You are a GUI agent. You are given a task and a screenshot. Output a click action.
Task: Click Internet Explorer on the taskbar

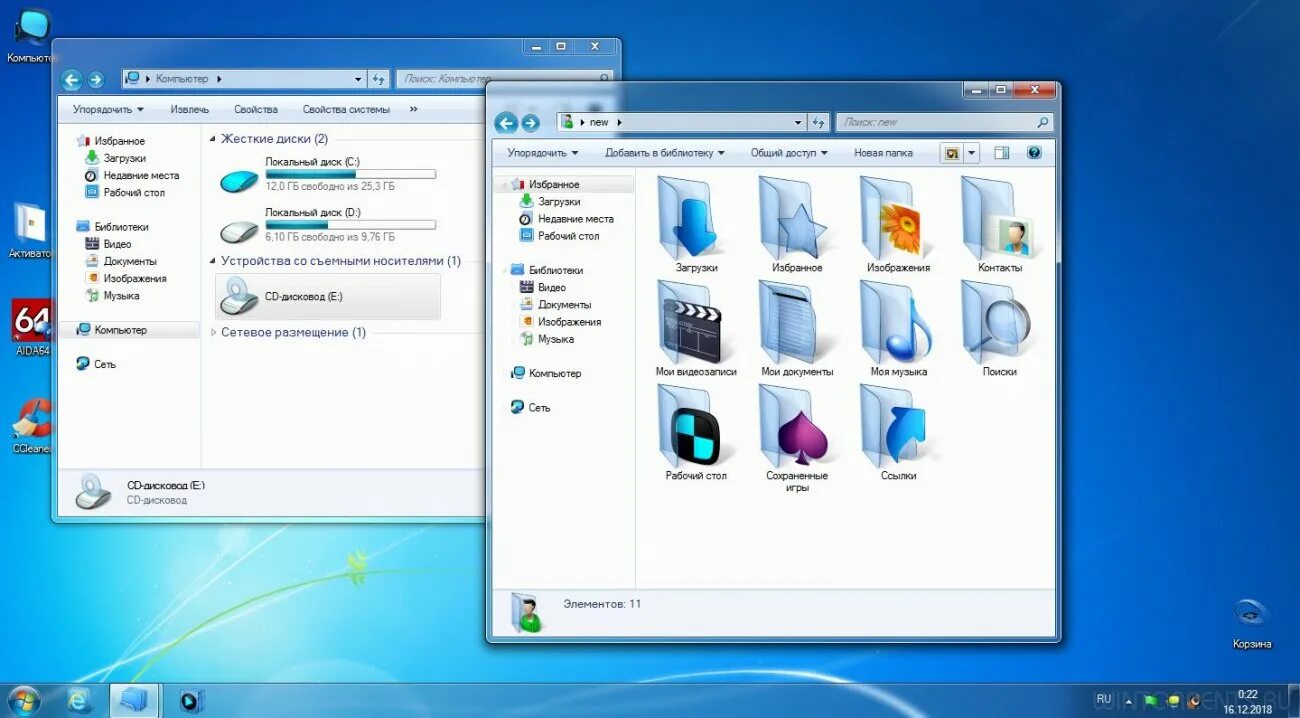pyautogui.click(x=80, y=701)
